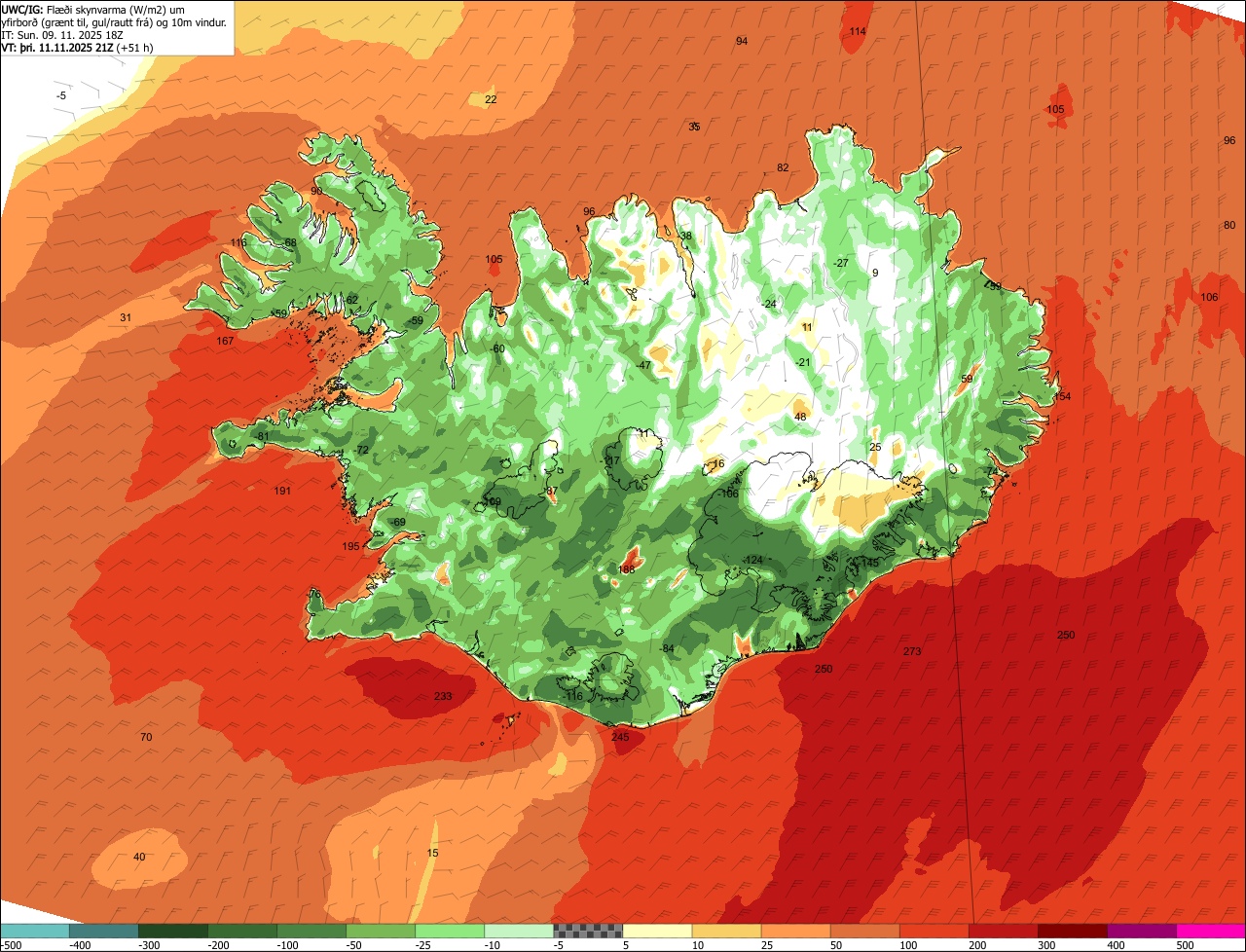Click the legend swatch between 25 and 50
The width and height of the screenshot is (1246, 952).
(x=796, y=930)
